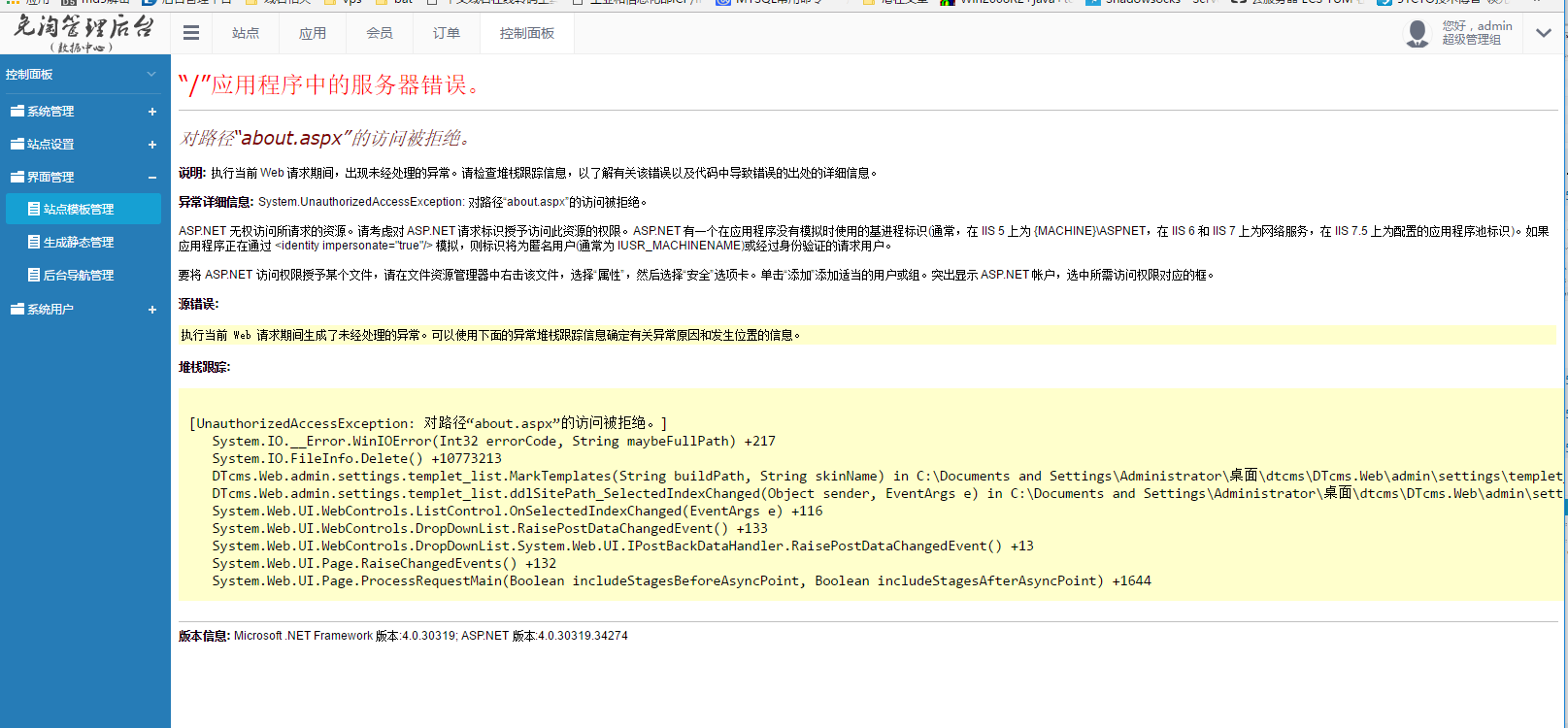Image resolution: width=1568 pixels, height=728 pixels.
Task: Click the 界面管理 folder icon
Action: (17, 177)
